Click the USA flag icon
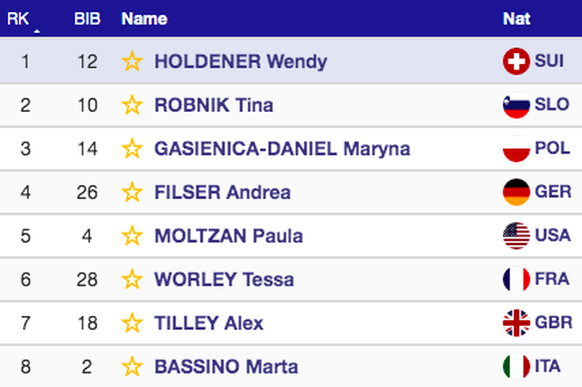Viewport: 582px width, 387px height. [x=516, y=236]
